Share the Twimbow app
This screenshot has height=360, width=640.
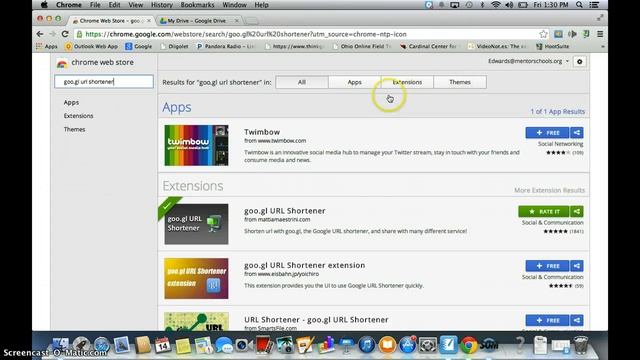click(577, 133)
